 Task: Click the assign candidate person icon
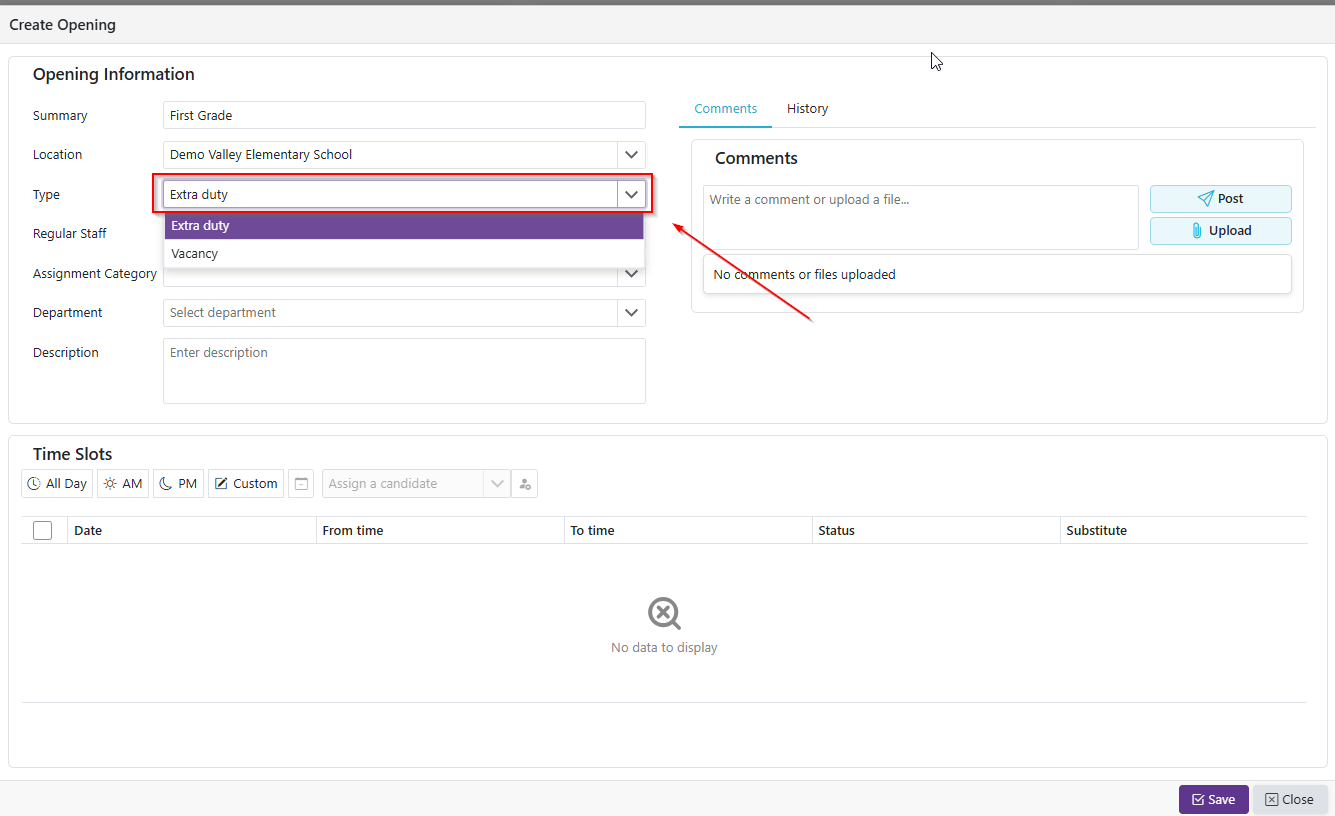(x=525, y=484)
